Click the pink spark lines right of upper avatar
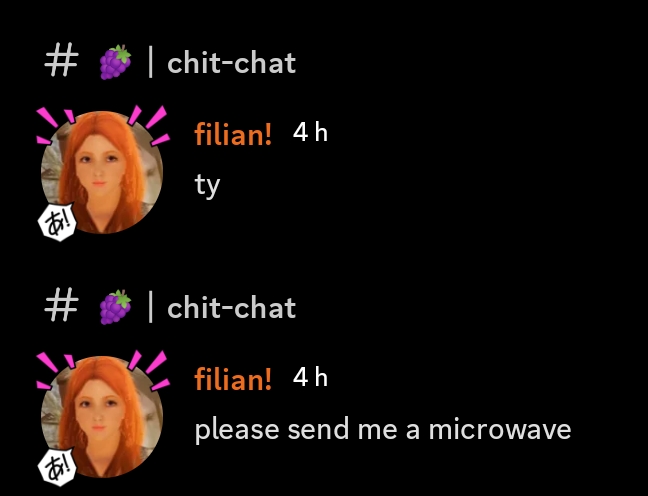 (x=149, y=125)
